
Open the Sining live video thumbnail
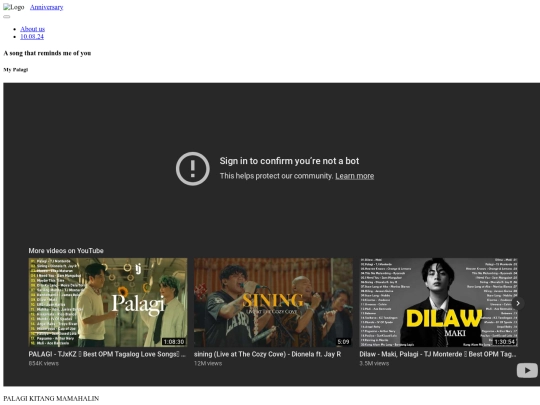(273, 302)
